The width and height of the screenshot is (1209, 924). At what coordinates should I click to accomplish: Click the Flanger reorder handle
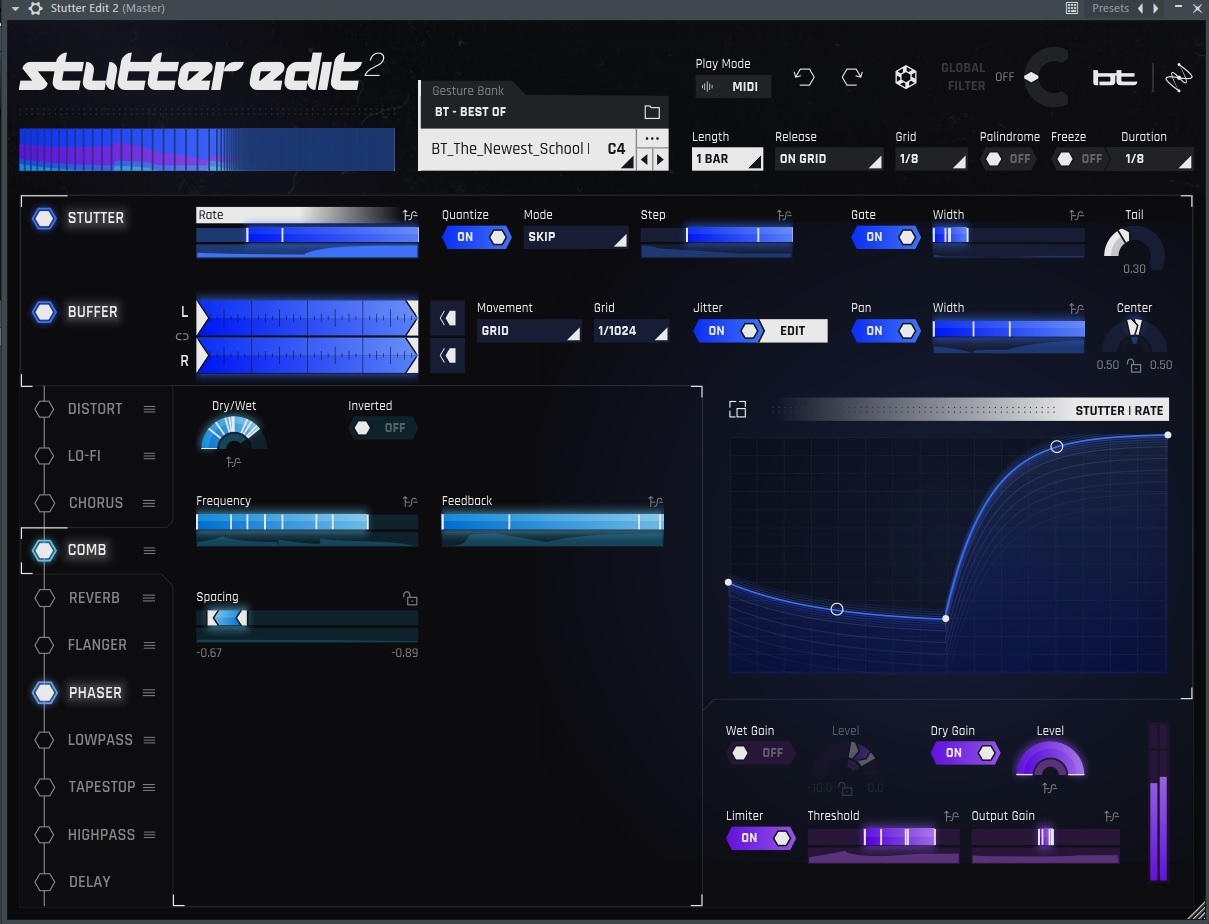click(149, 645)
